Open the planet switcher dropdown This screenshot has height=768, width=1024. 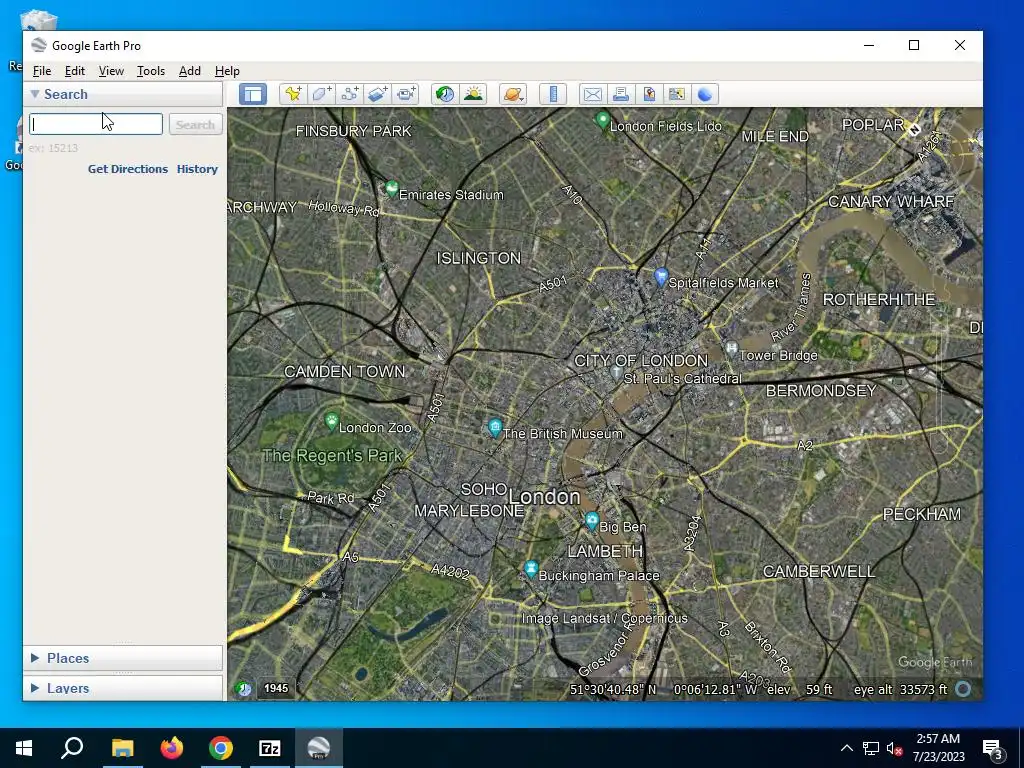click(x=513, y=94)
